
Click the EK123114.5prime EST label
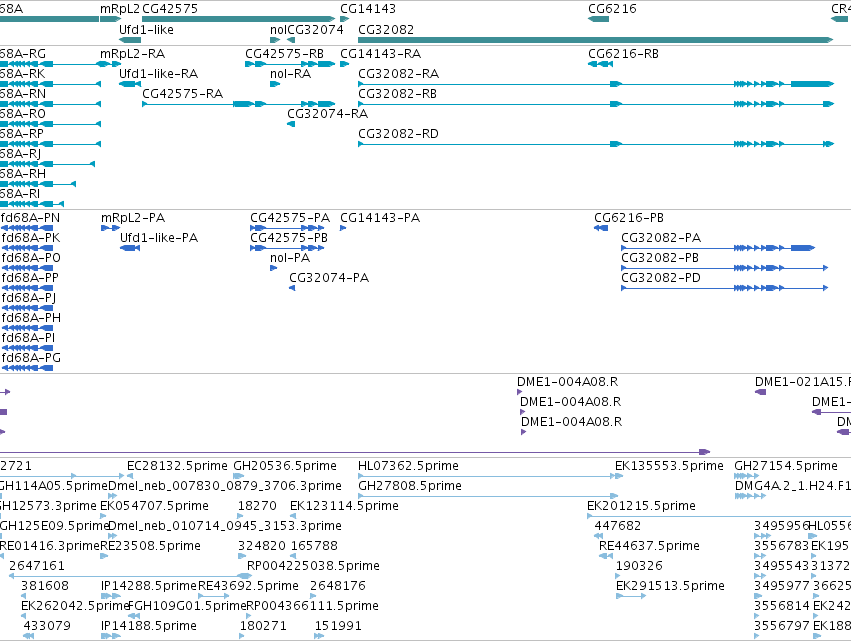click(x=344, y=506)
